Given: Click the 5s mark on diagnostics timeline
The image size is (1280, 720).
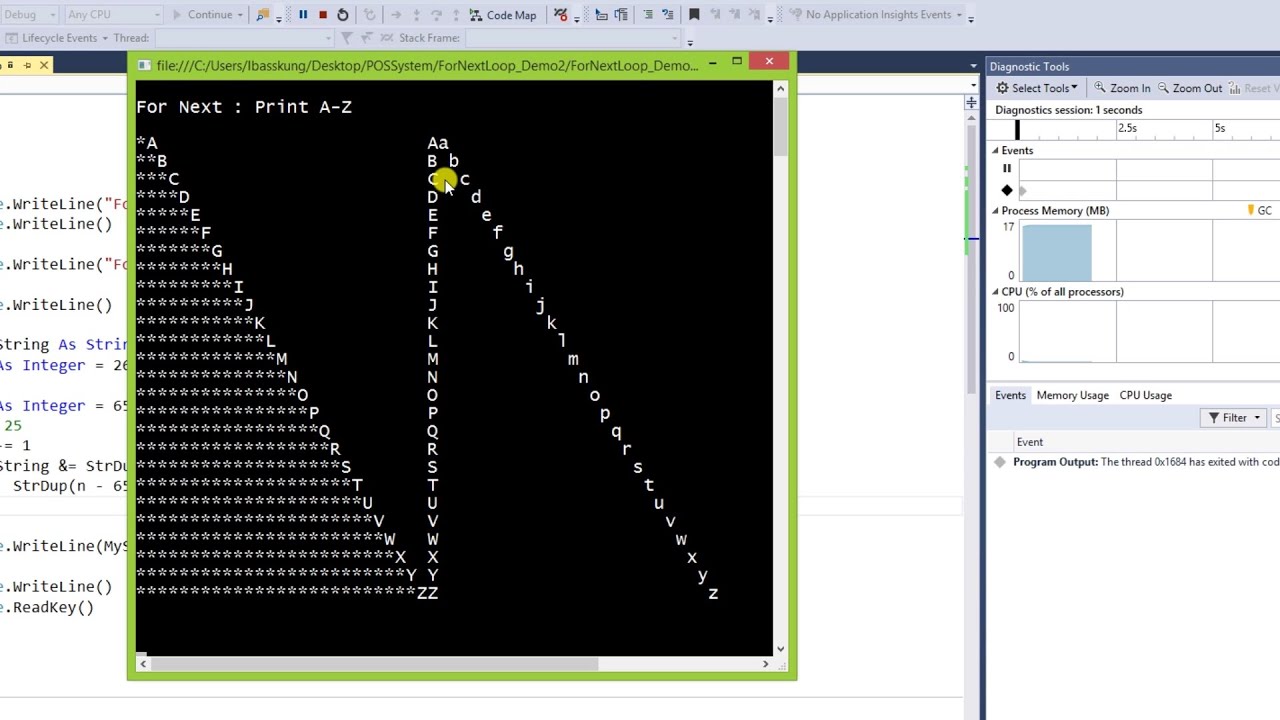Looking at the screenshot, I should pos(1219,128).
